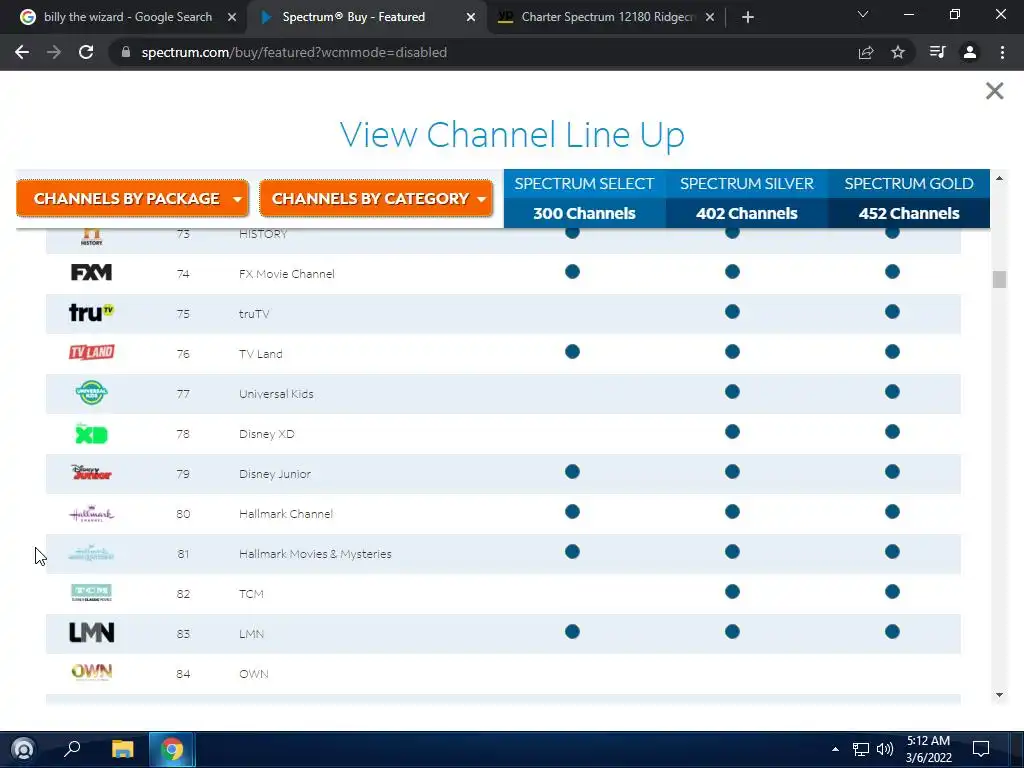The height and width of the screenshot is (768, 1024).
Task: Select the Spectrum Gold package header
Action: click(908, 199)
